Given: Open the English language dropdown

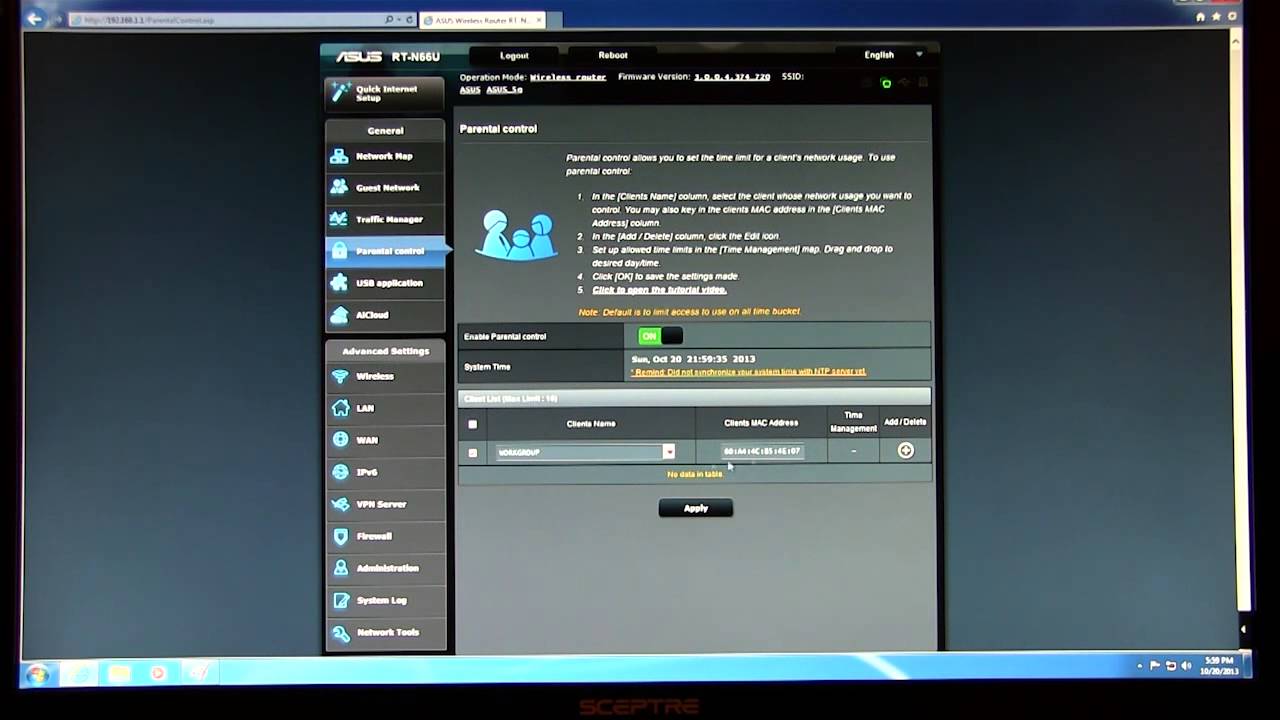Looking at the screenshot, I should coord(893,55).
